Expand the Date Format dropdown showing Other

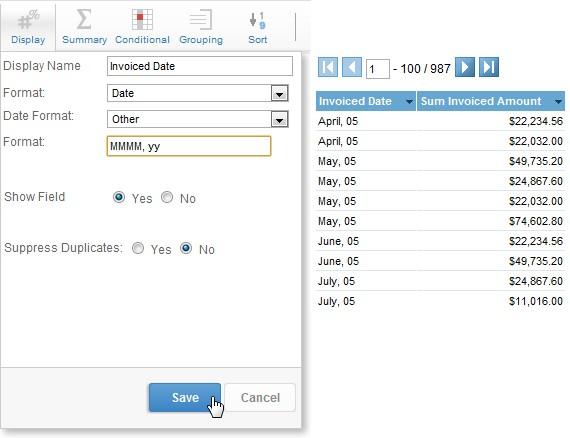tap(280, 120)
